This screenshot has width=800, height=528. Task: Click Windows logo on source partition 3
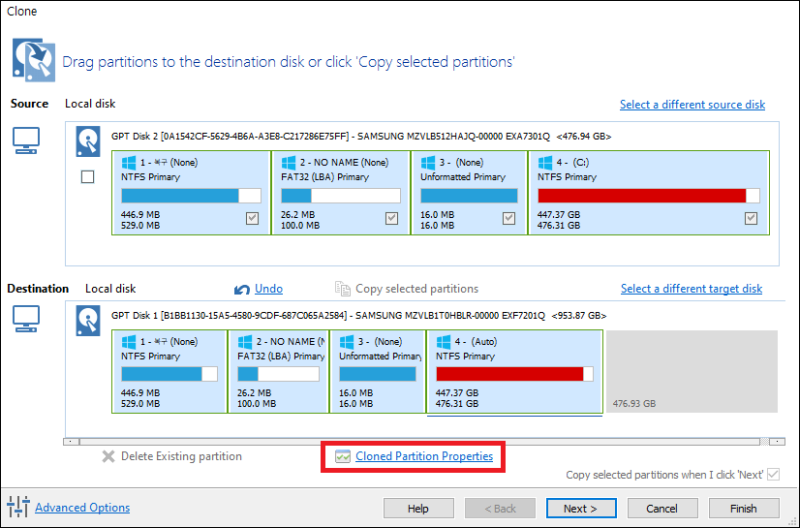428,163
